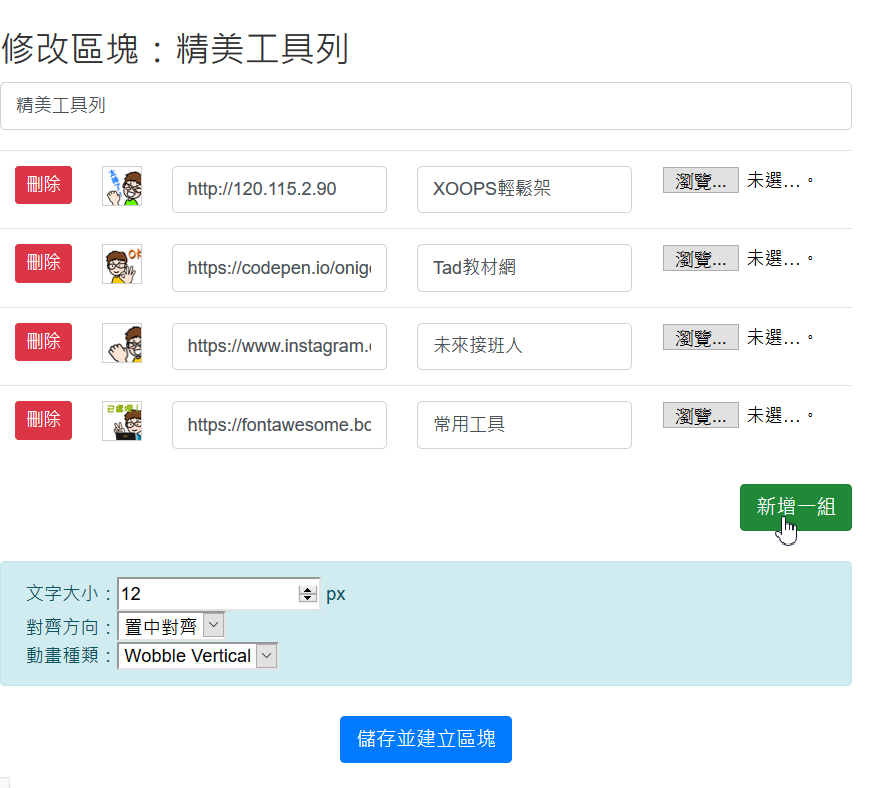Click the thumbnail icon in the 常用工具 row
This screenshot has height=788, width=875.
122,421
